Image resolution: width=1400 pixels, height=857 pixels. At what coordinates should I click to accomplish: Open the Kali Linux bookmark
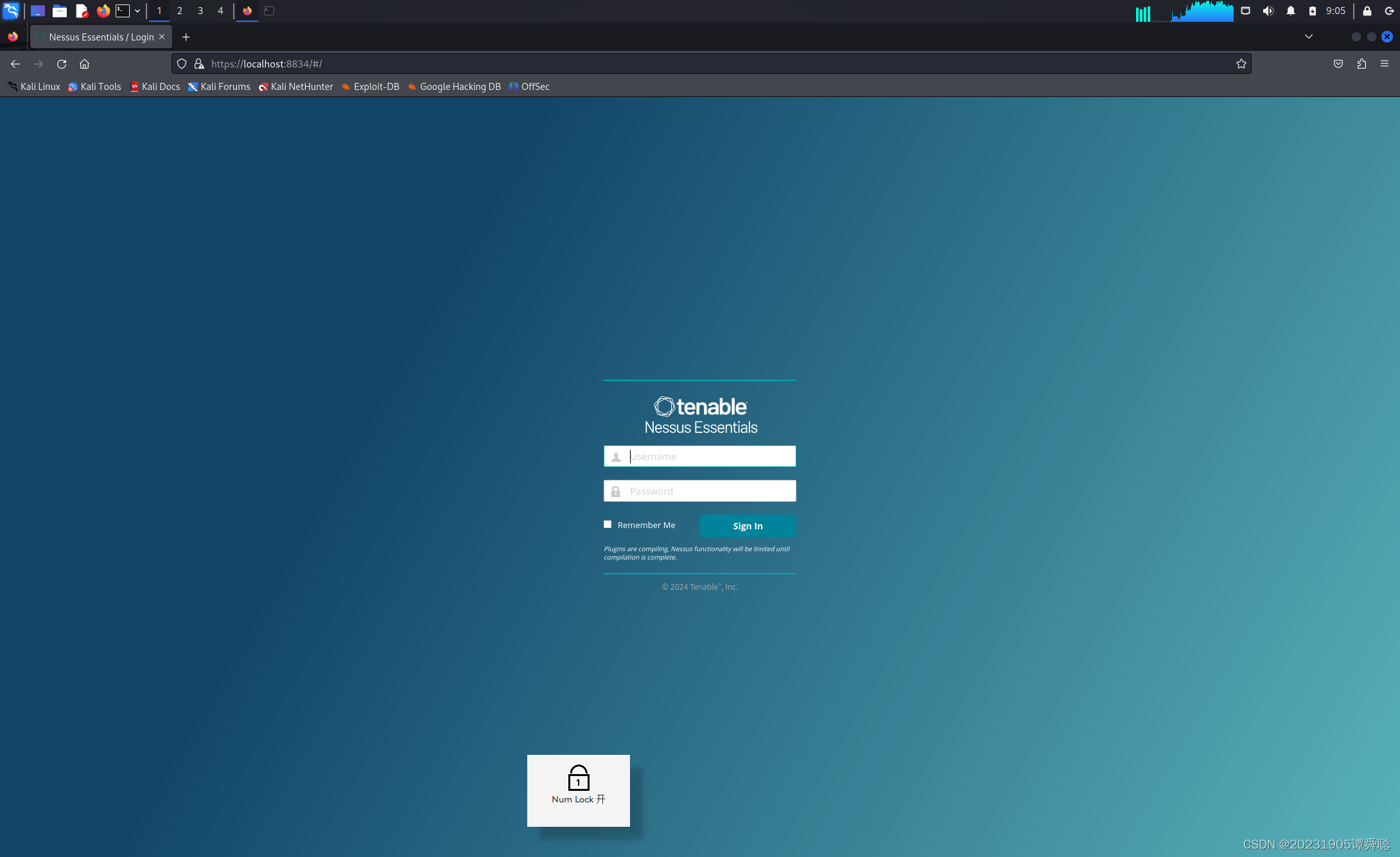34,87
